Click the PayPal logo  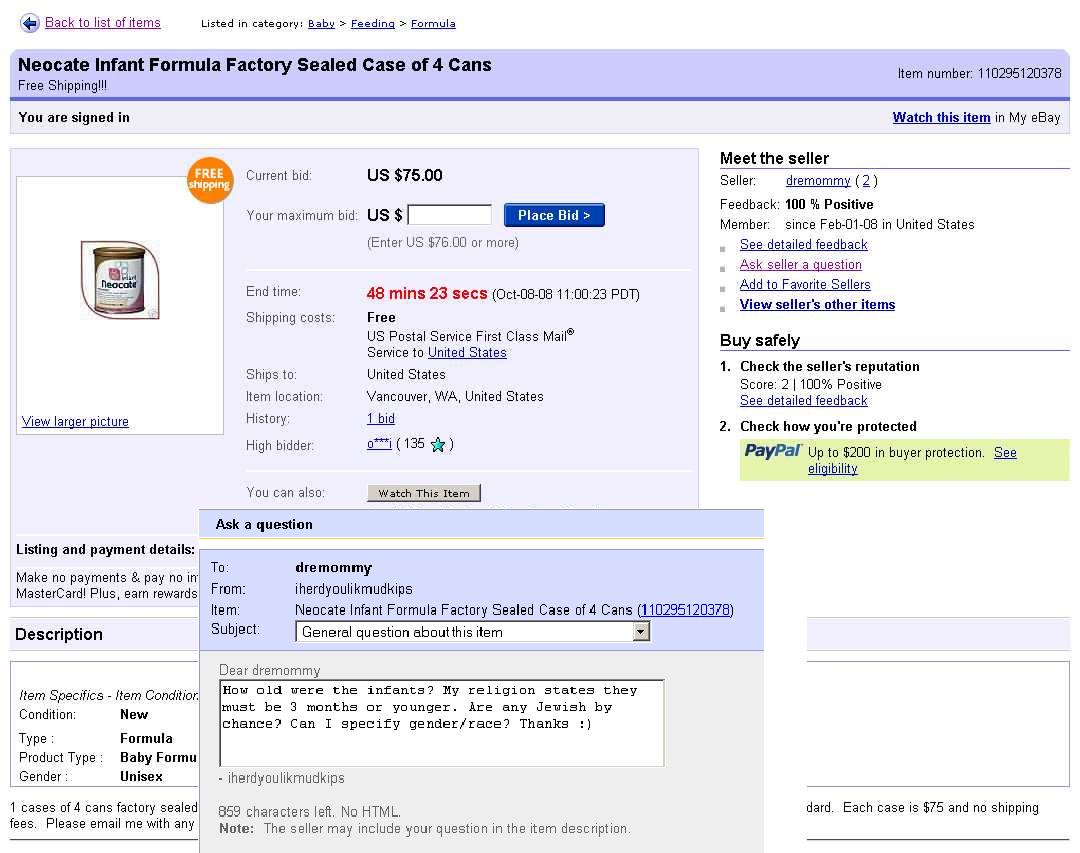(x=772, y=451)
